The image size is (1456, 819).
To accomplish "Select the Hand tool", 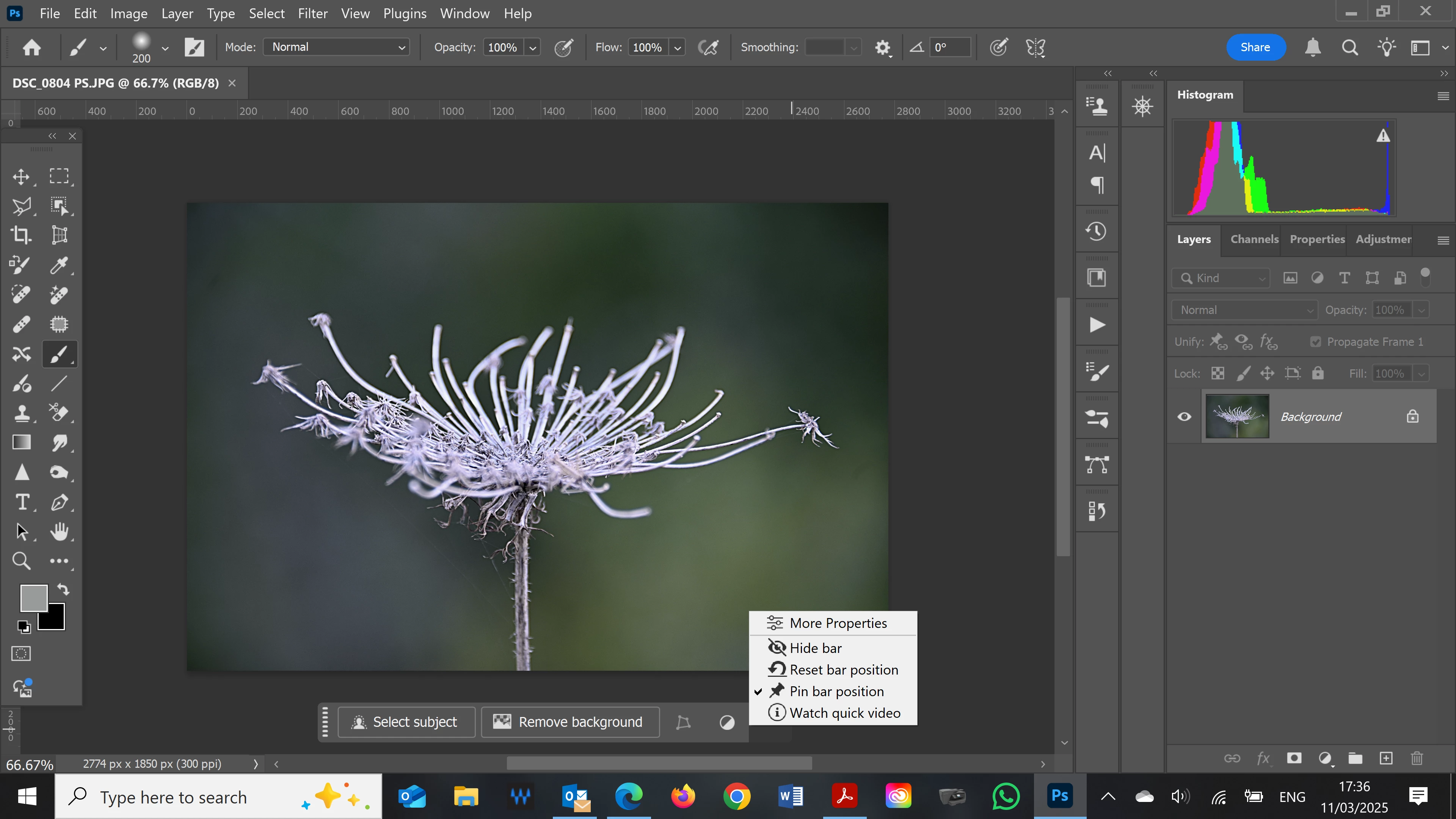I will tap(59, 531).
